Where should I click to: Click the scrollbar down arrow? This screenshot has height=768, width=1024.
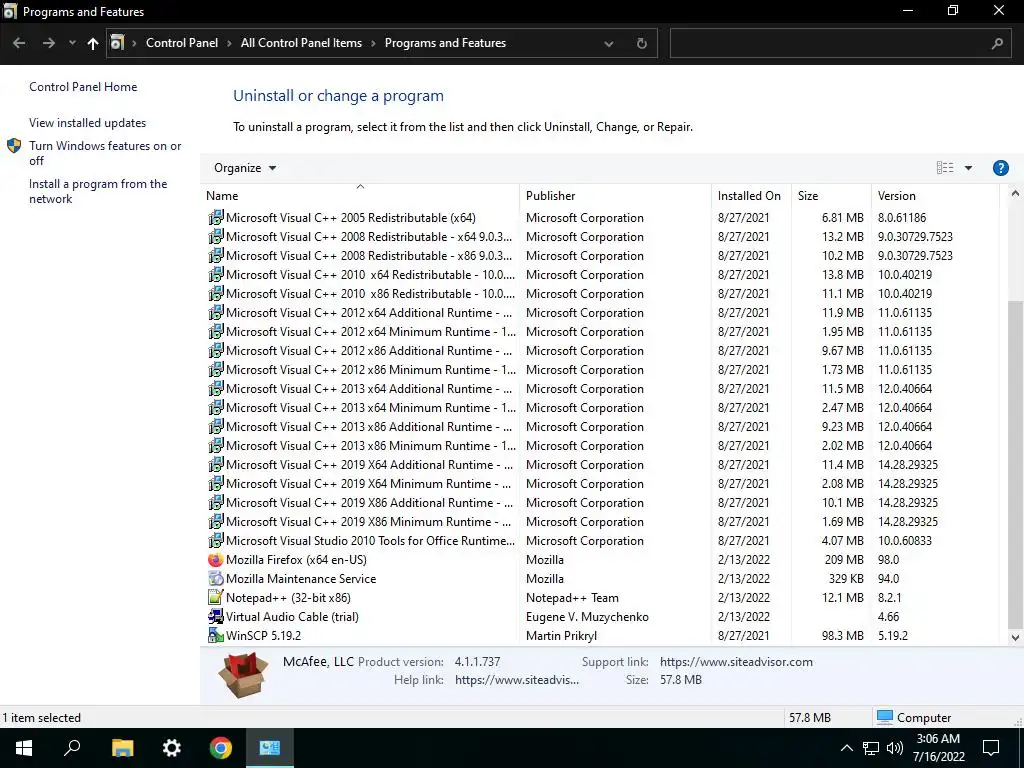(1015, 637)
